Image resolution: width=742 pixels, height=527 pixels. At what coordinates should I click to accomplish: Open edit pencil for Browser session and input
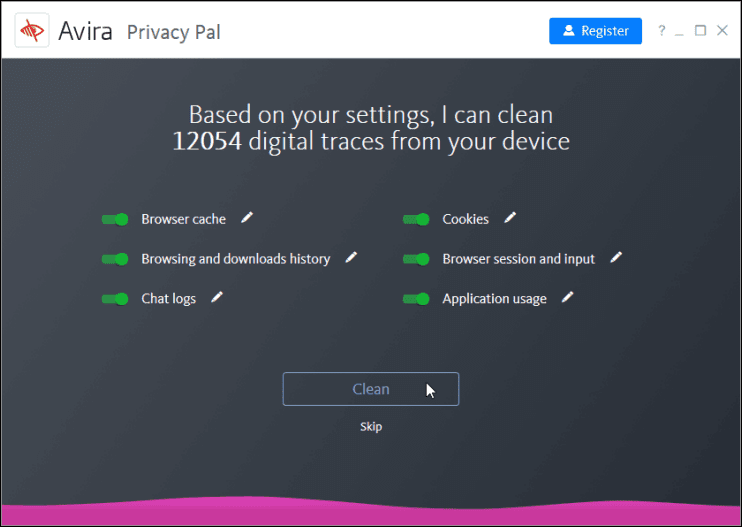[616, 258]
